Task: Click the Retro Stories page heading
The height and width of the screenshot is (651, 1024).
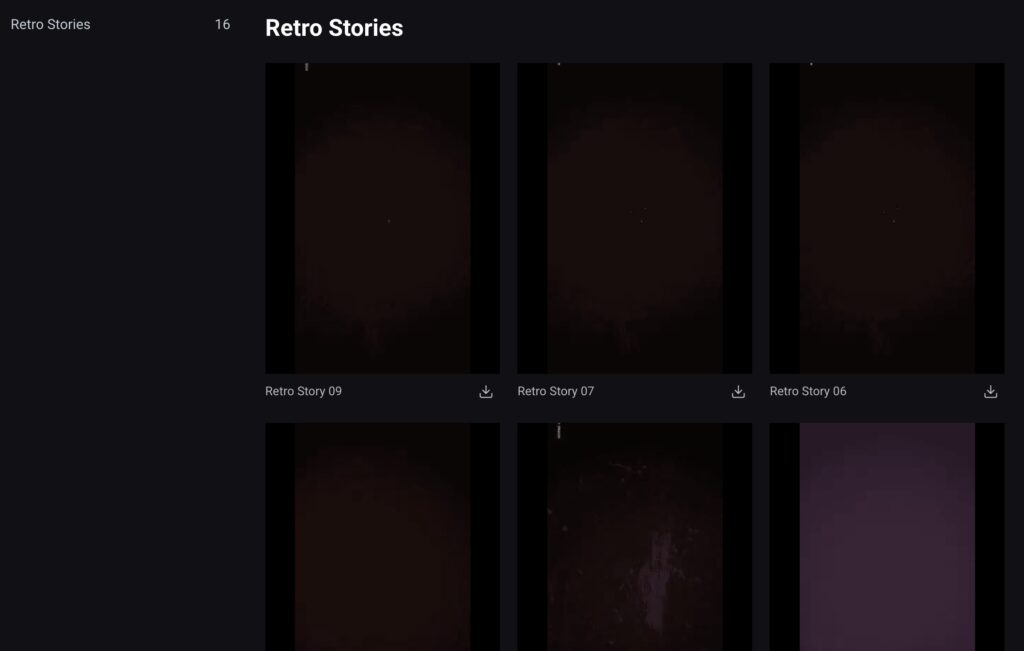Action: [334, 28]
